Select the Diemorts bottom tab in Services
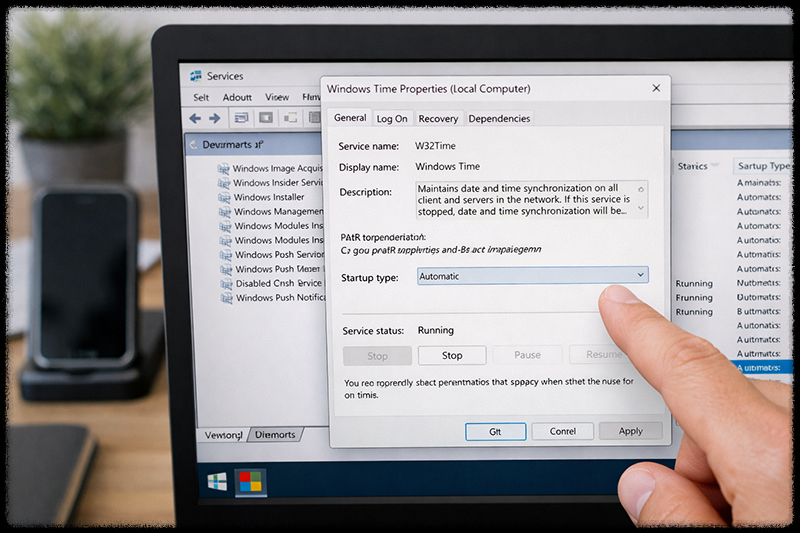Screen dimensions: 800x533 click(x=275, y=435)
